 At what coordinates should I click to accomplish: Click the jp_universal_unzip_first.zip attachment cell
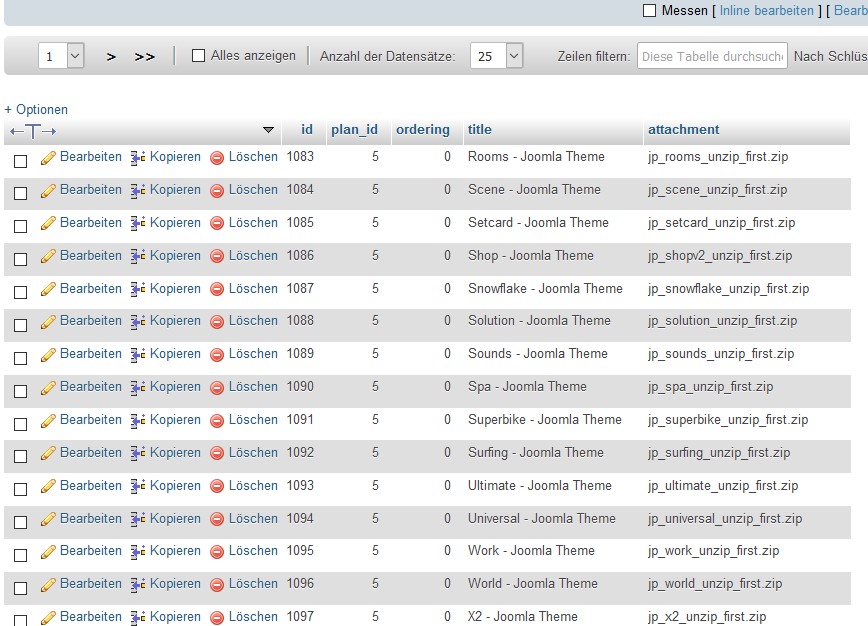(x=725, y=519)
